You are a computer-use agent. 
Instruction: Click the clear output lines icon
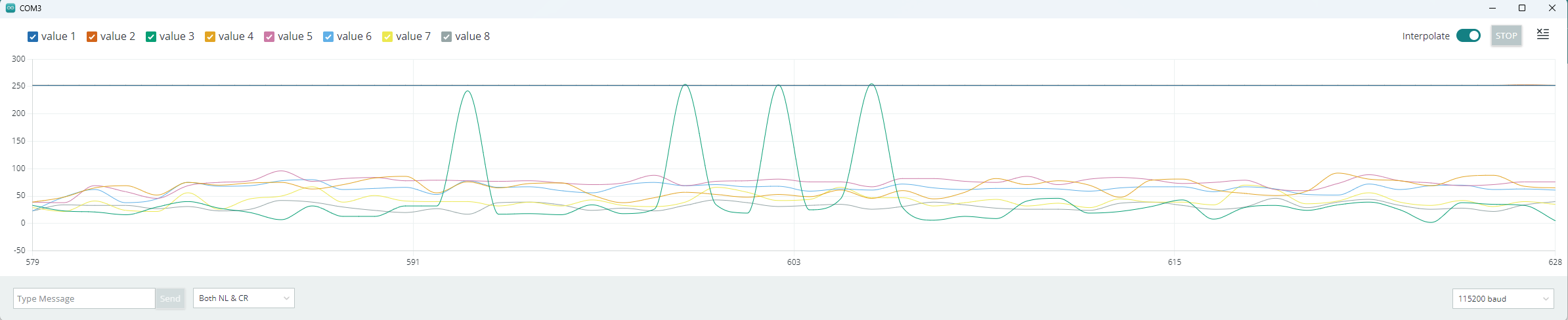(1543, 35)
